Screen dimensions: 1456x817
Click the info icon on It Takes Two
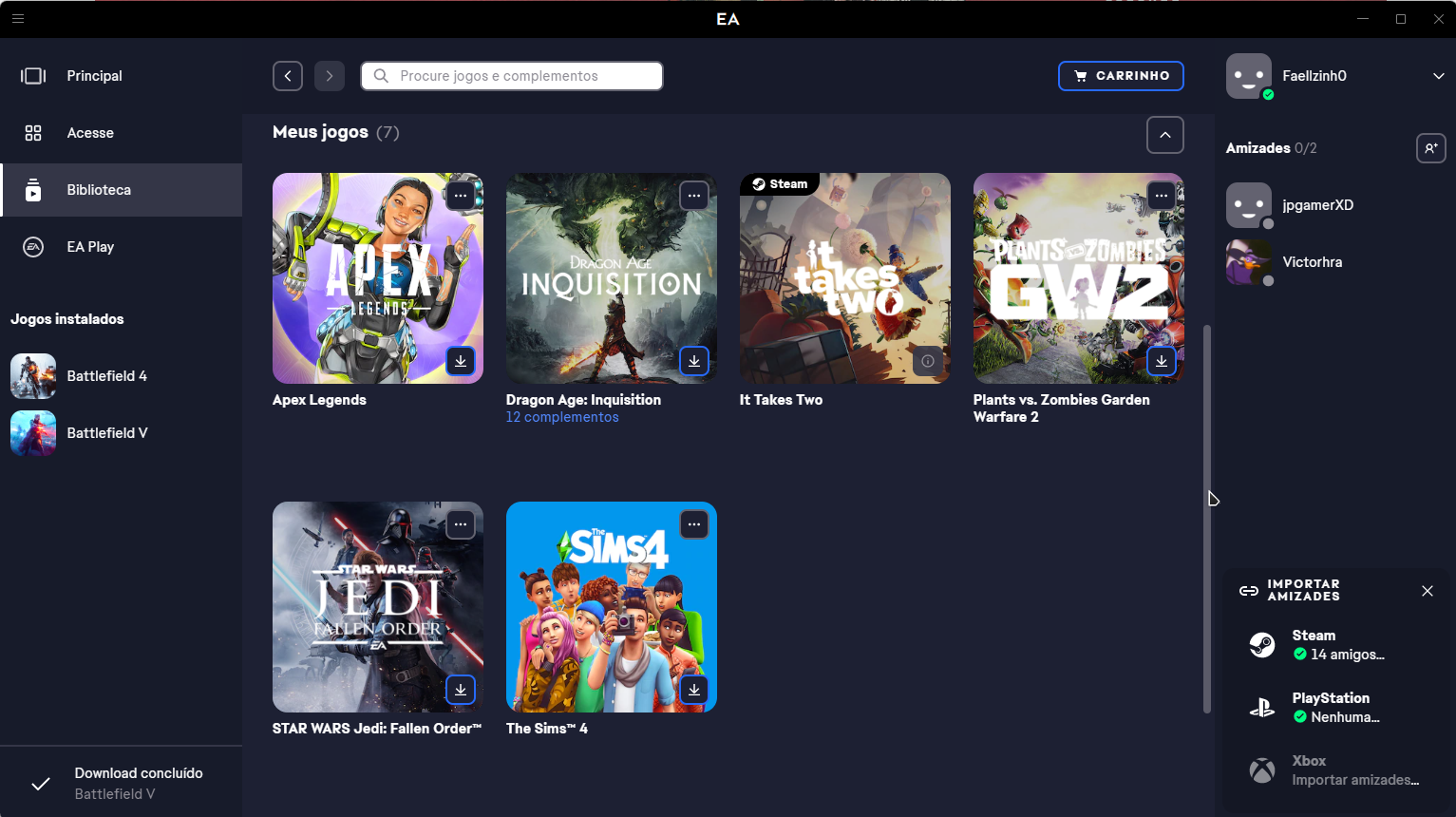click(928, 361)
